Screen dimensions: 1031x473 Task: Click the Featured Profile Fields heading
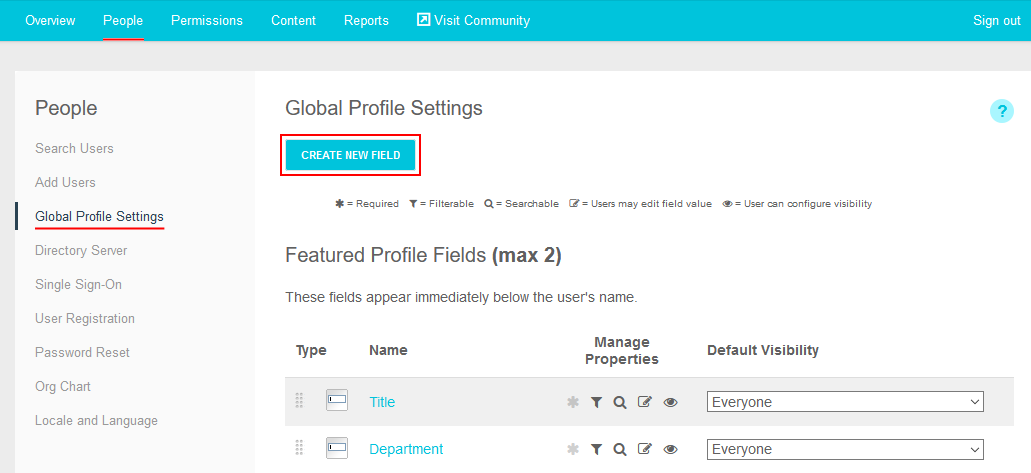click(x=423, y=256)
